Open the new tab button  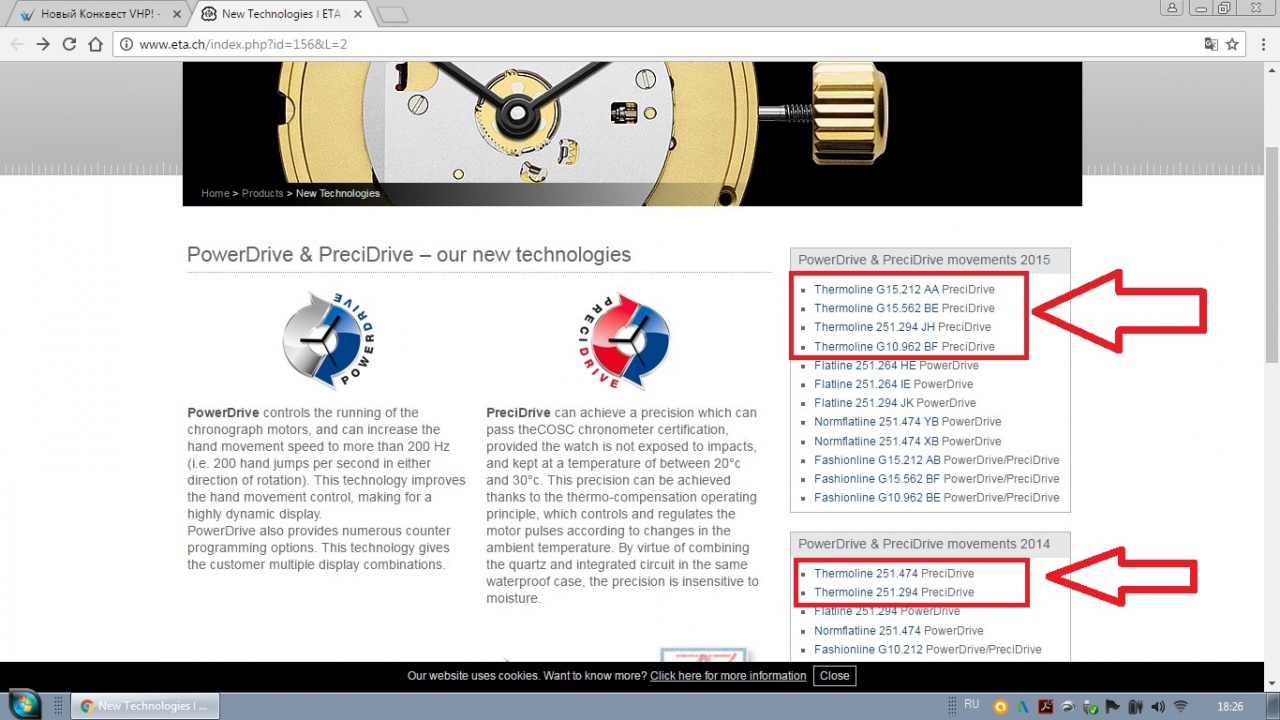pyautogui.click(x=393, y=14)
